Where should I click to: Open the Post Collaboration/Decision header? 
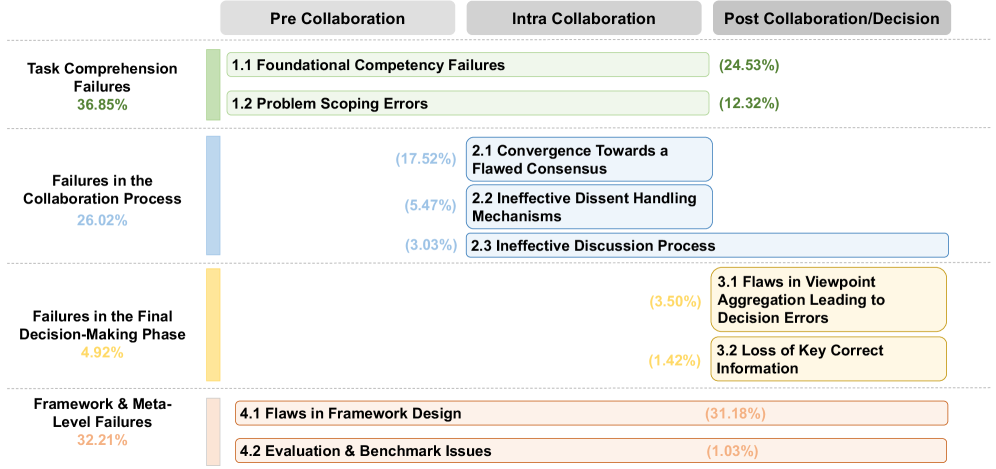(x=831, y=19)
